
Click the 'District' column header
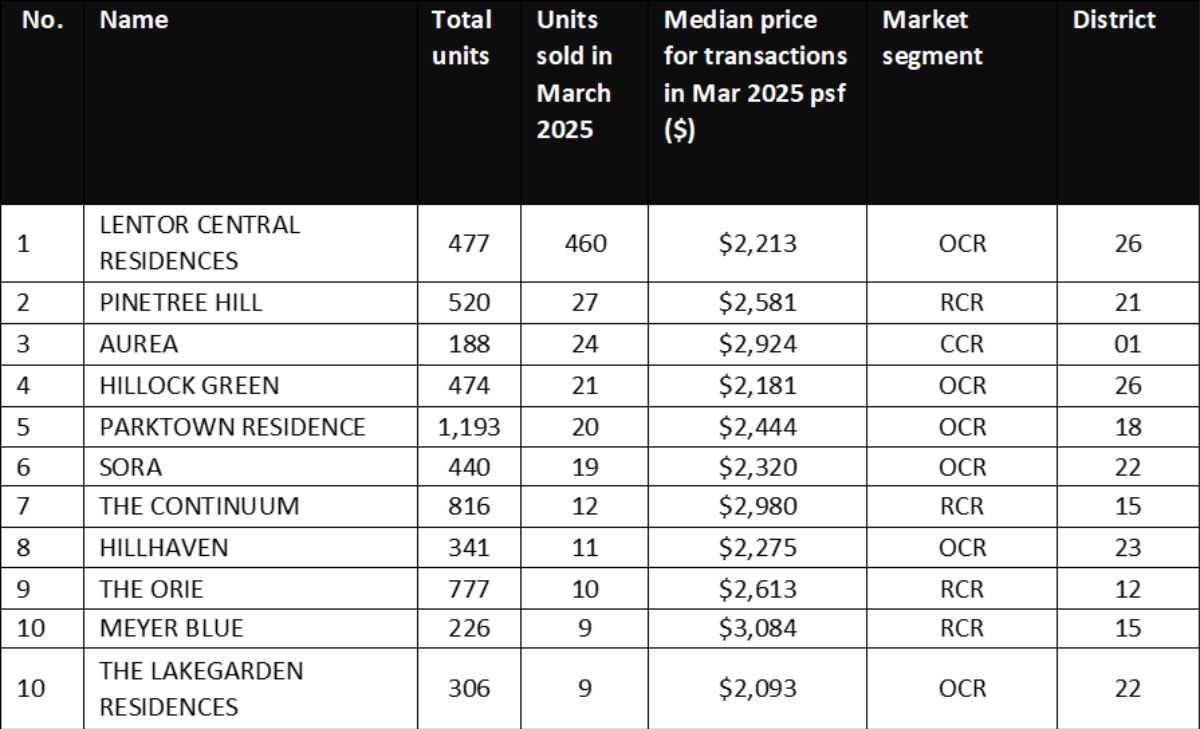coord(1114,20)
